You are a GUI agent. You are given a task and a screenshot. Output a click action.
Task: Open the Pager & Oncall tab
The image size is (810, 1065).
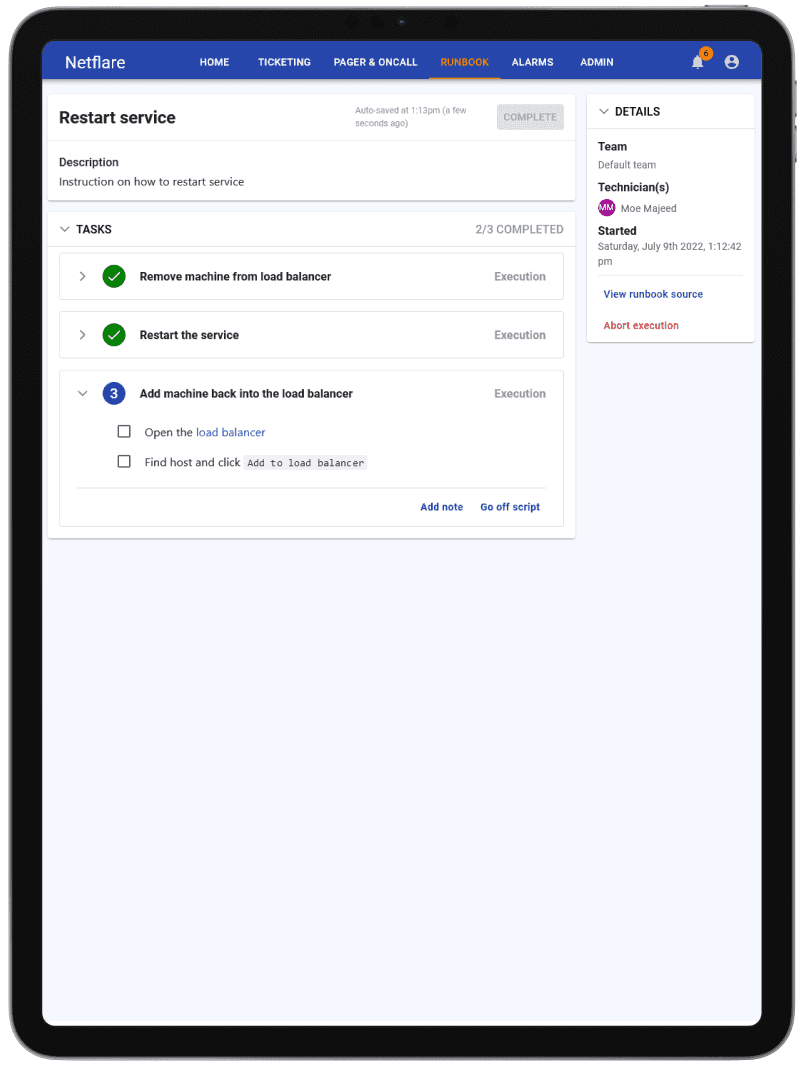click(375, 62)
